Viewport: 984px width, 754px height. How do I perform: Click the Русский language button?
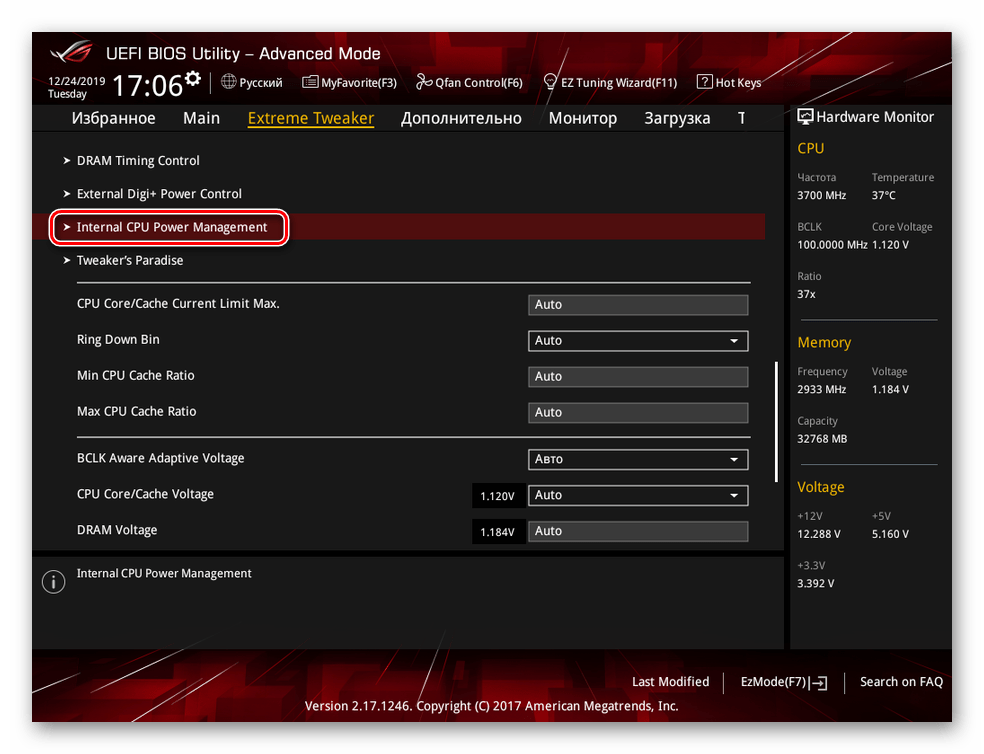[x=261, y=83]
